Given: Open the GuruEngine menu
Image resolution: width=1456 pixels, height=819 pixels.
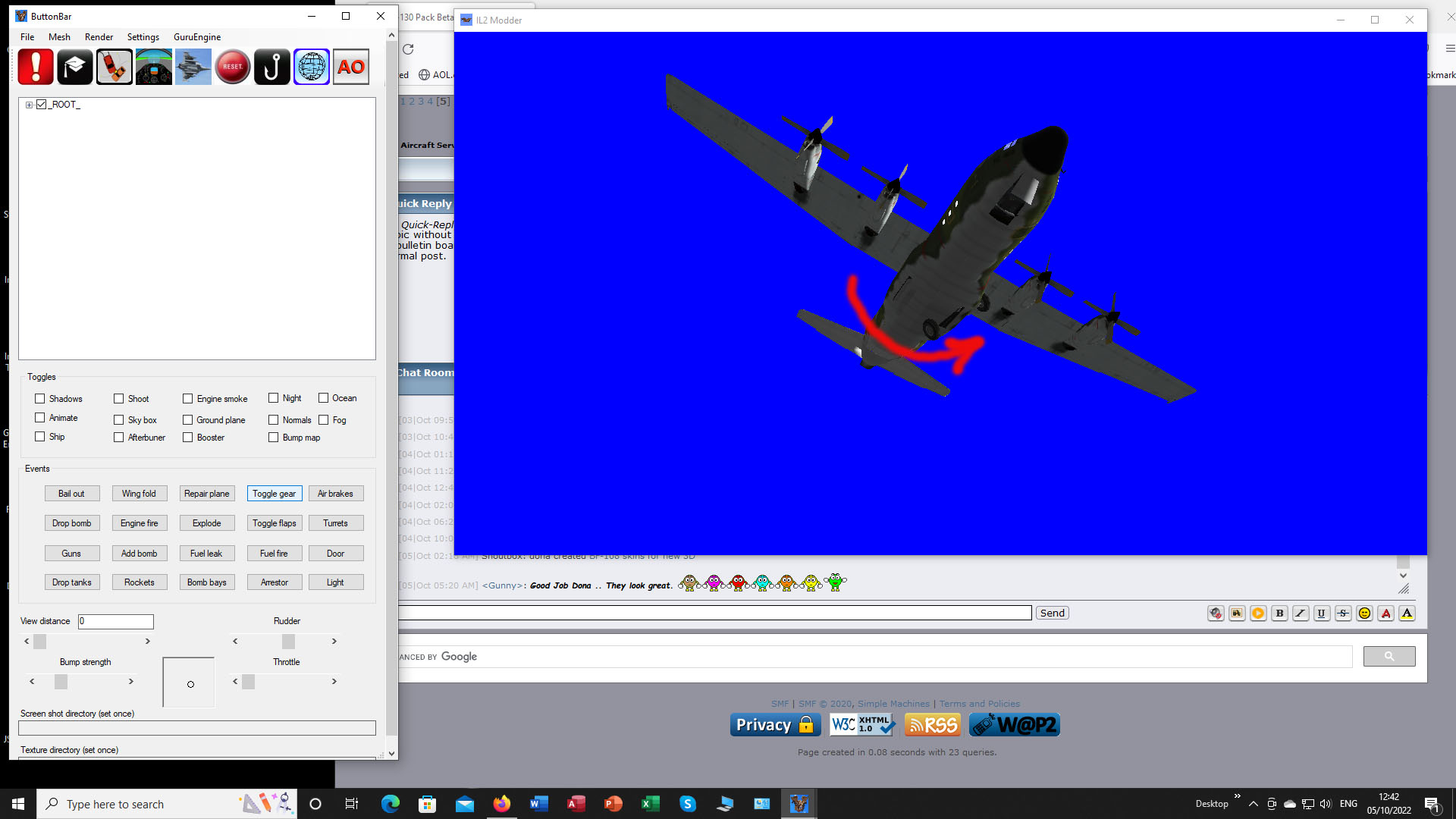Looking at the screenshot, I should pos(197,36).
